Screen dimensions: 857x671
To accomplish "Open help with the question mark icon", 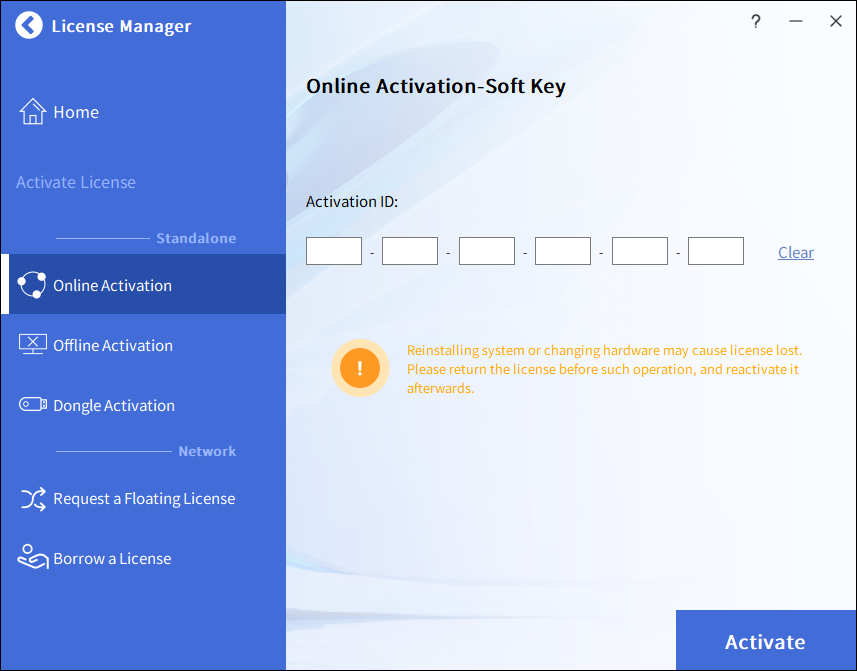I will [756, 21].
